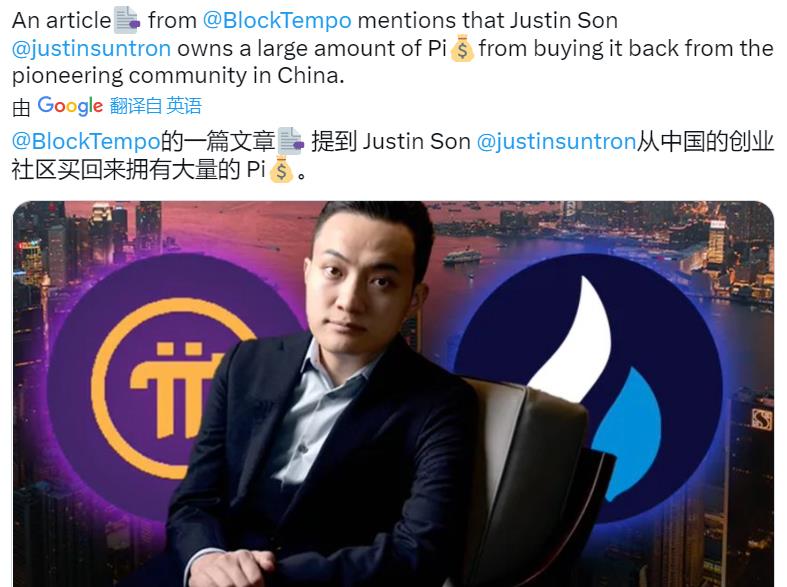Click the translated text '社区买回来拥有大量的'

click(126, 170)
